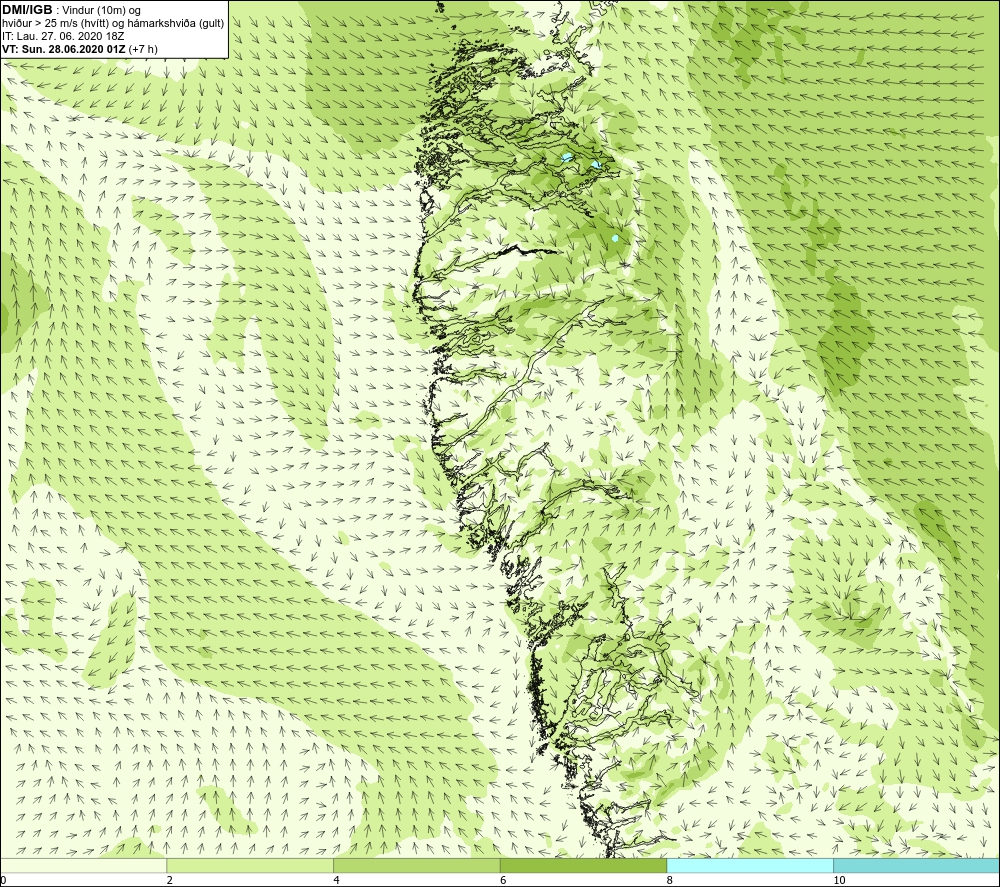The width and height of the screenshot is (1000, 887).
Task: Click the 'Vindur (10m) og' label
Action: (x=101, y=10)
